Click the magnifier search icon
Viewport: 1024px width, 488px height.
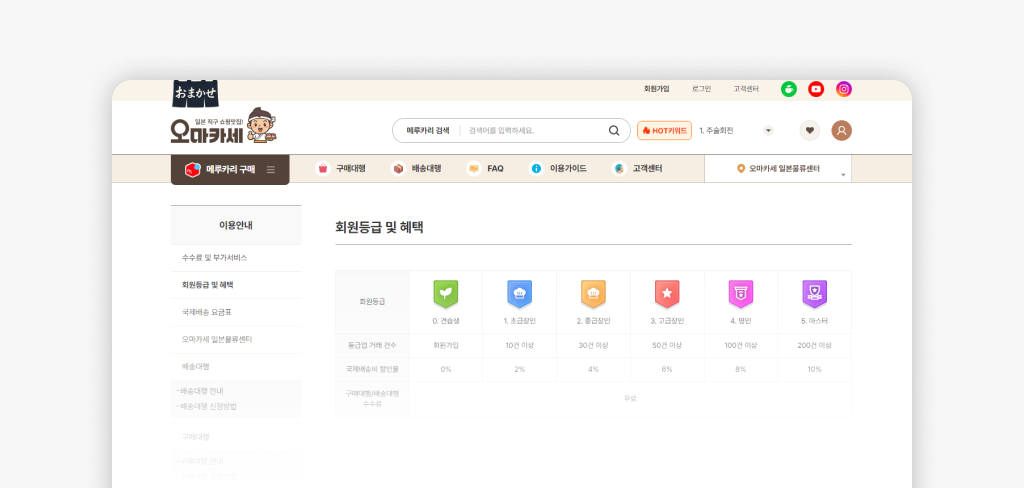pyautogui.click(x=614, y=131)
